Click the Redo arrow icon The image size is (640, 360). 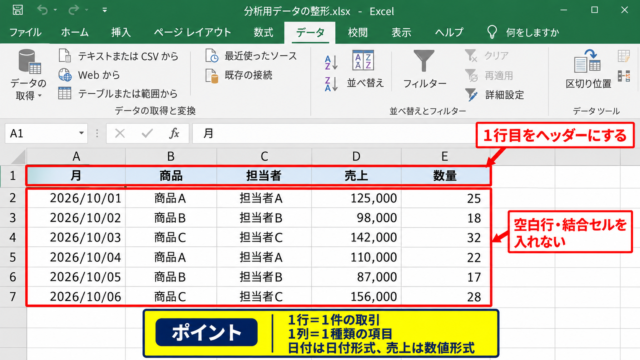[x=73, y=10]
